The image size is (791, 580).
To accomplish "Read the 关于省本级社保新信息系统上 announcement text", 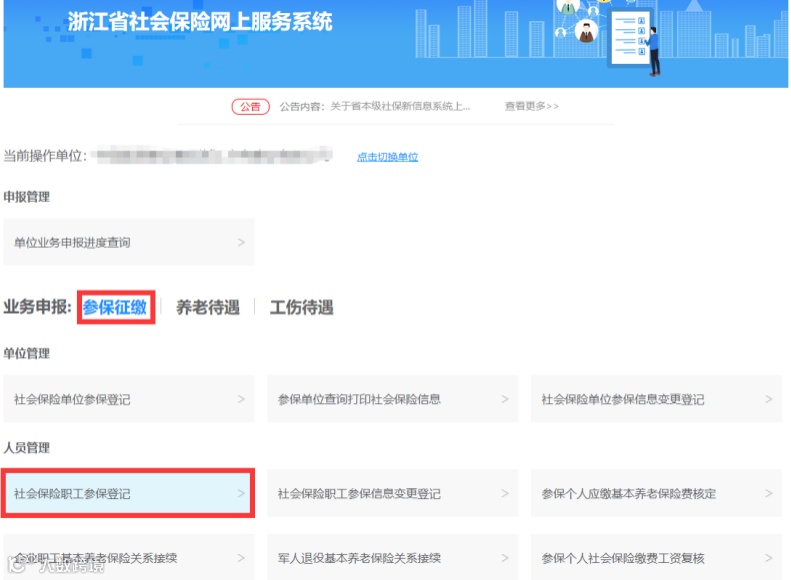I will click(400, 106).
